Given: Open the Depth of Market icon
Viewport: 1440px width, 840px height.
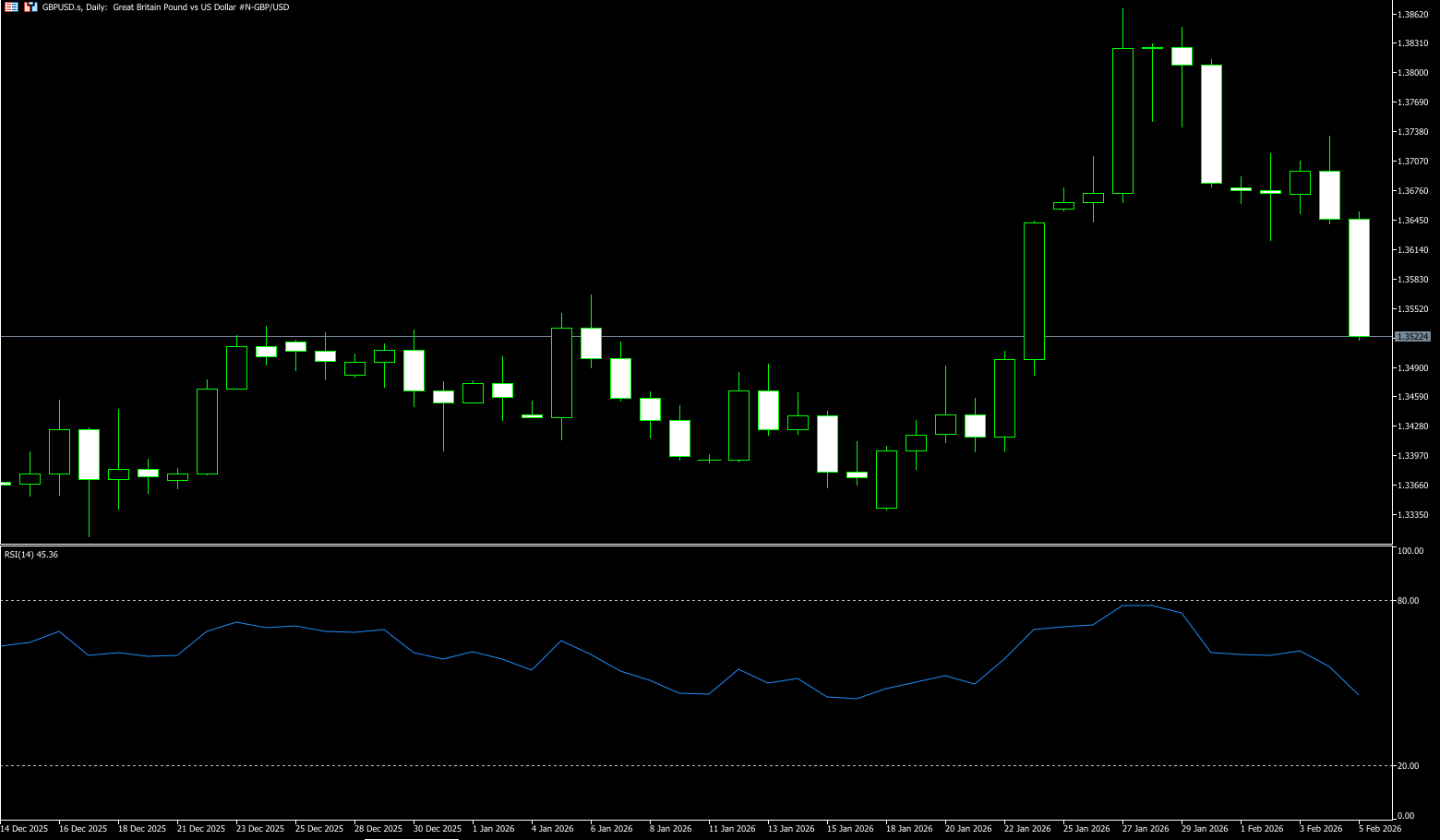Looking at the screenshot, I should pos(11,6).
